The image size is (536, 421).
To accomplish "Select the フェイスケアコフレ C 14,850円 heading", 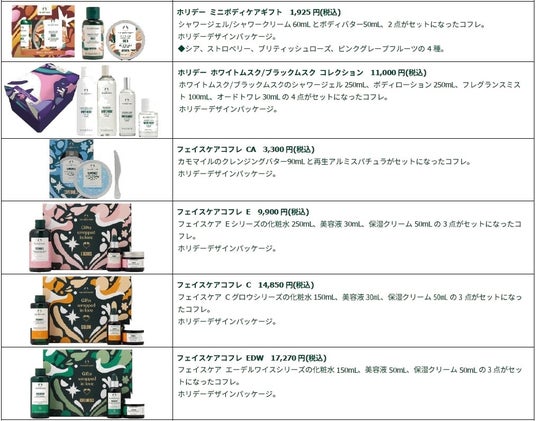I will [x=245, y=285].
